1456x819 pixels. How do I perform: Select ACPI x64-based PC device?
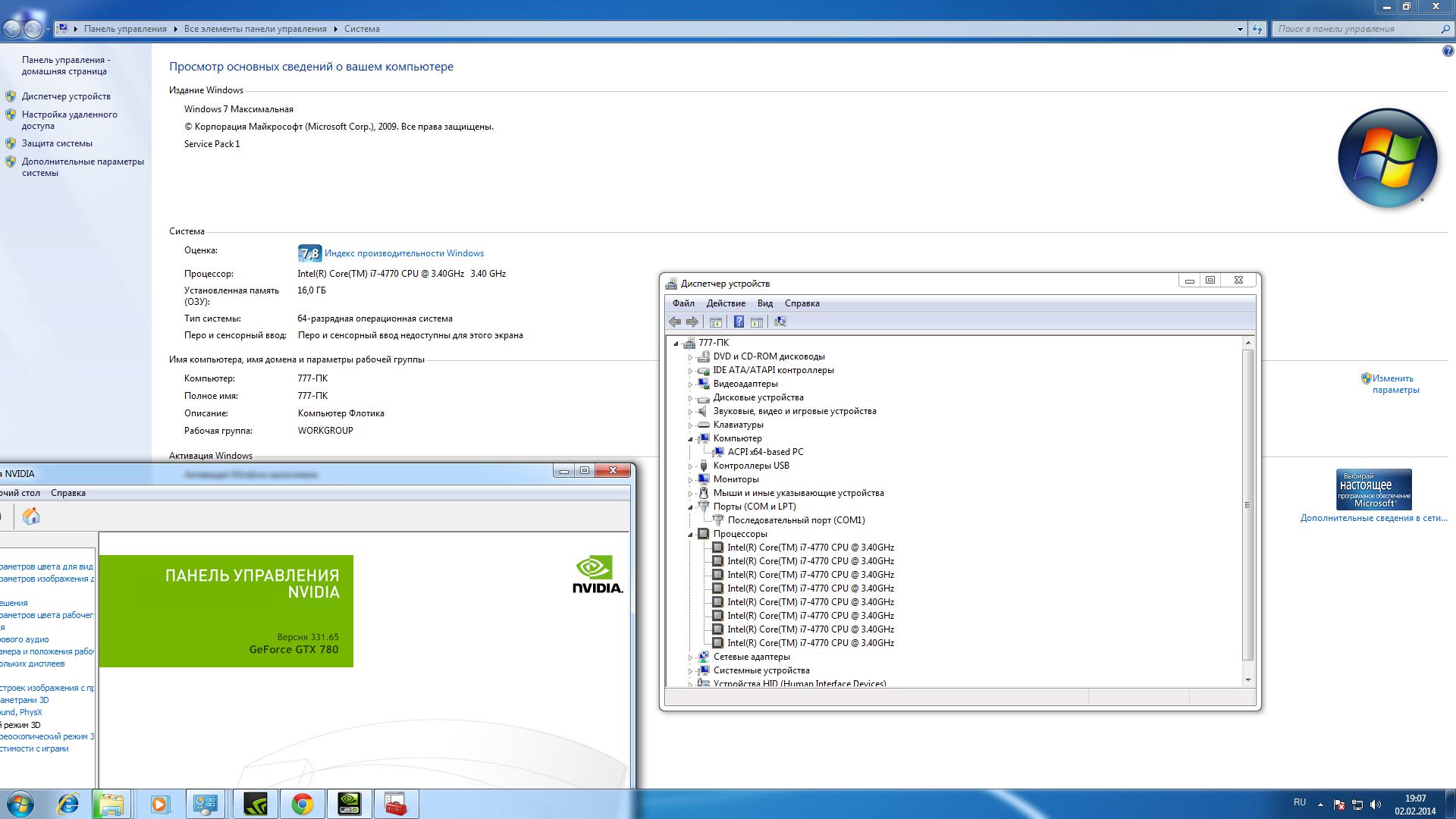[x=765, y=452]
